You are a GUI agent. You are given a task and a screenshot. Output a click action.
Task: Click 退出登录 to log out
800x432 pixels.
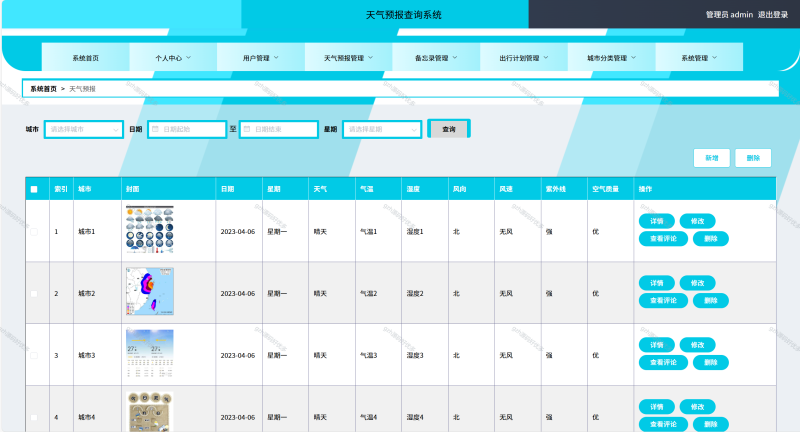click(x=773, y=15)
